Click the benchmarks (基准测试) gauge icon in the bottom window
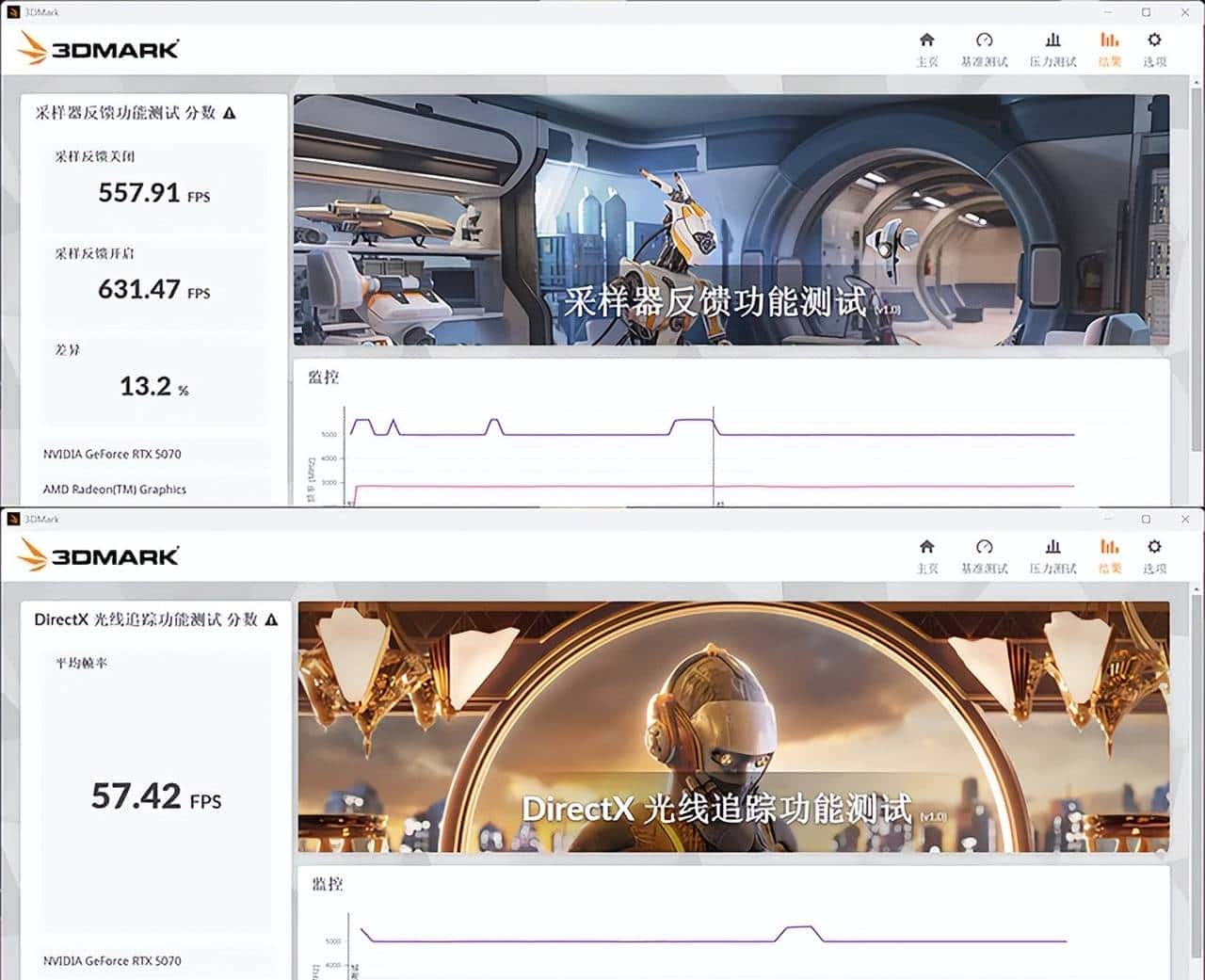Image resolution: width=1205 pixels, height=980 pixels. click(984, 555)
